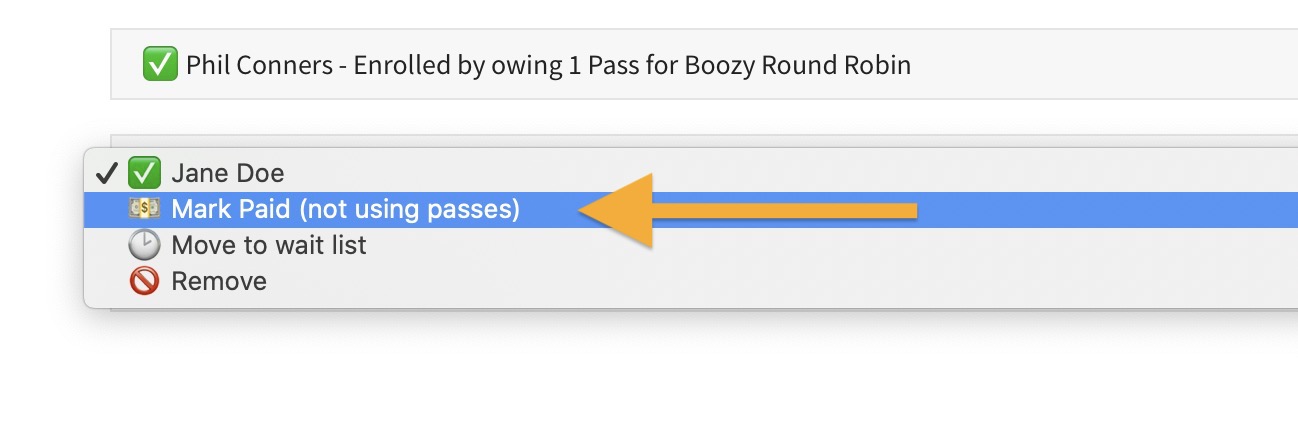Viewport: 1298px width, 432px height.
Task: Click blank white area below the popup menu
Action: 600,380
